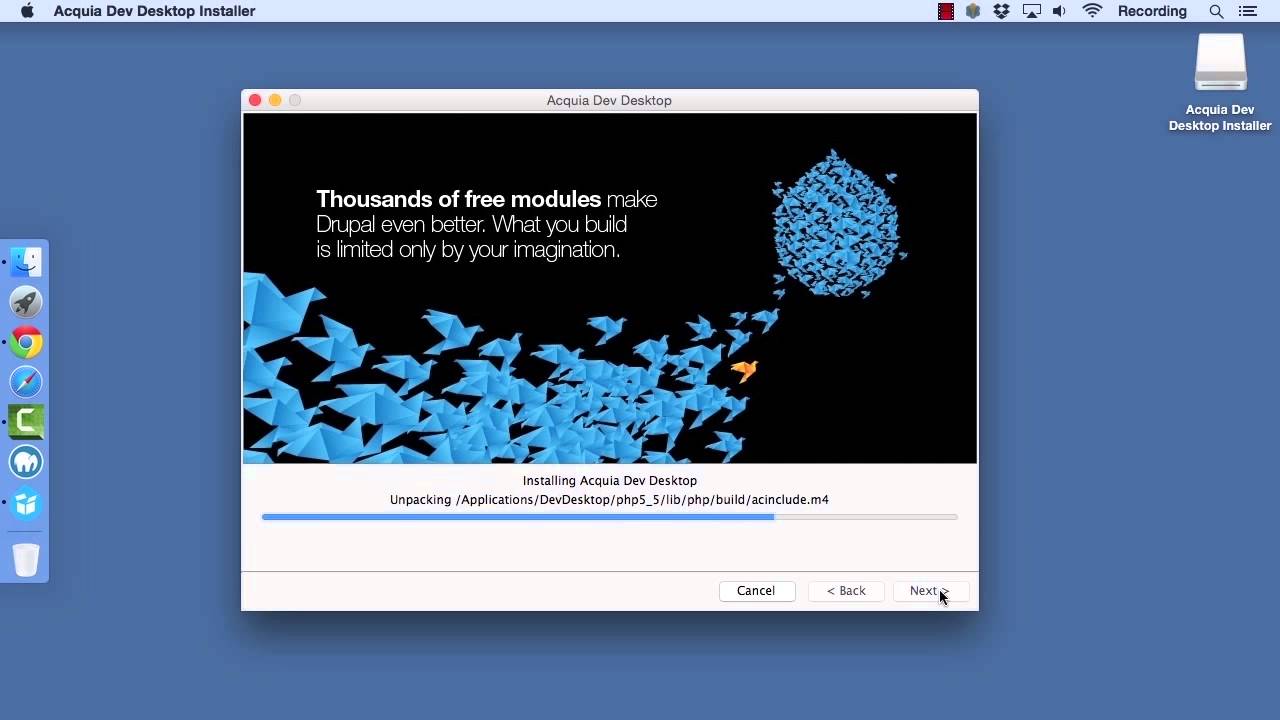Open Finder from the Dock

26,262
